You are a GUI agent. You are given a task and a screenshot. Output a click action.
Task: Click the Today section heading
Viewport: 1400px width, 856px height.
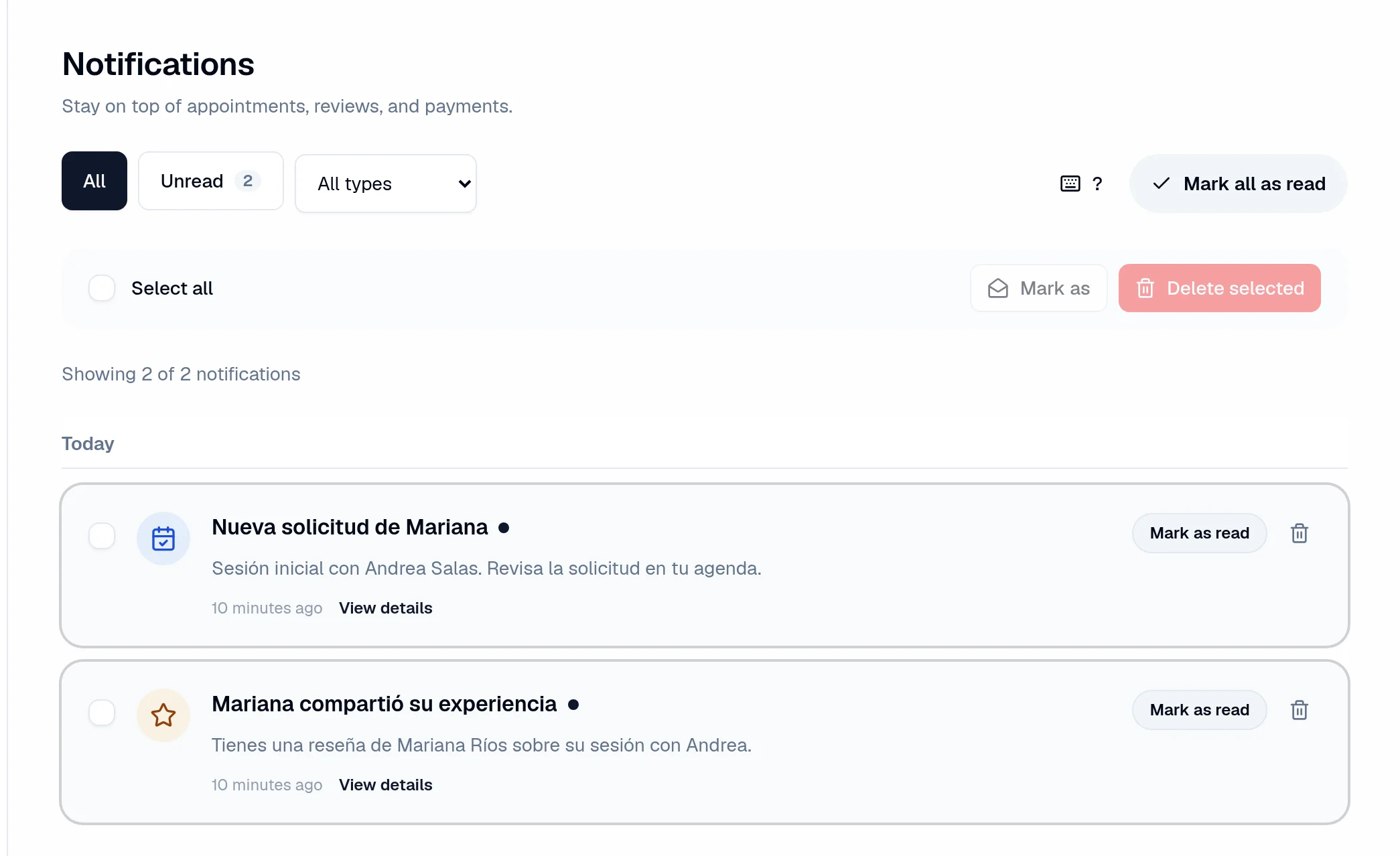click(x=88, y=443)
